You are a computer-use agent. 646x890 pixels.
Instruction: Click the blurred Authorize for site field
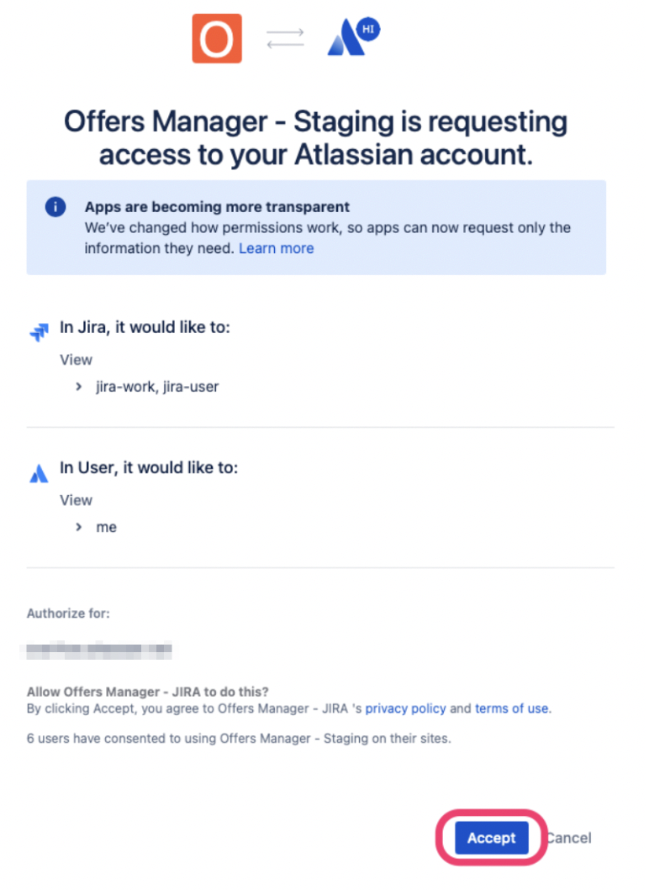(99, 649)
